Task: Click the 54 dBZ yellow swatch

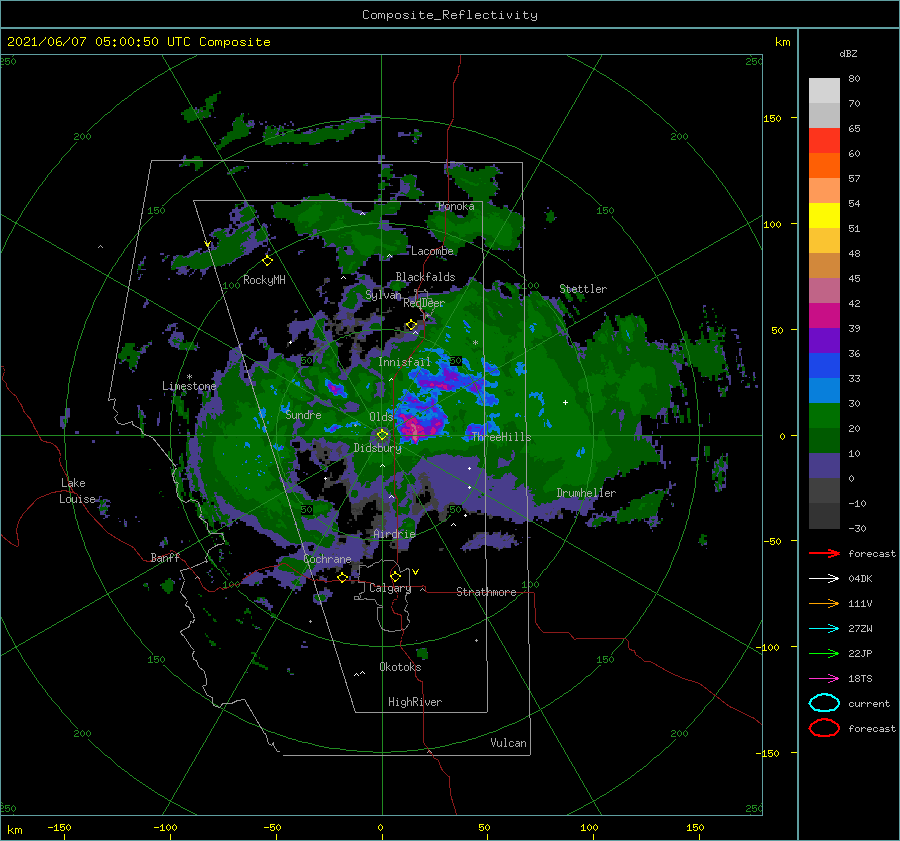Action: point(824,216)
